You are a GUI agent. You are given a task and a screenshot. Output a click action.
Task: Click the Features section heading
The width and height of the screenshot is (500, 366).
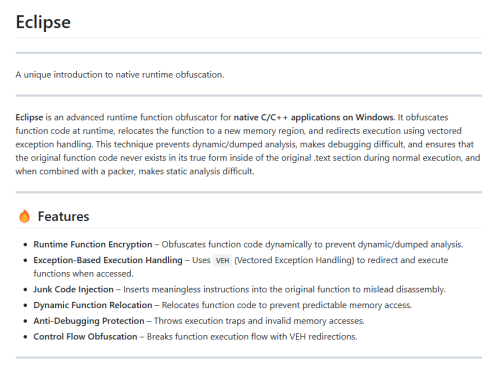[x=63, y=216]
